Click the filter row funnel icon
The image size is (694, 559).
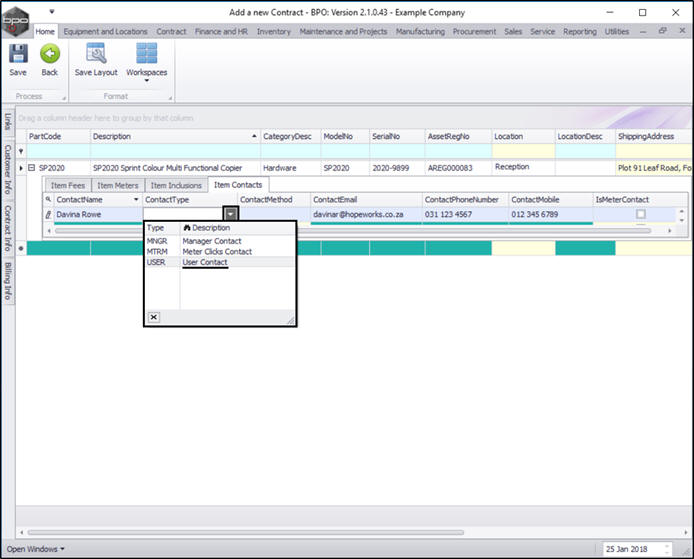[21, 151]
